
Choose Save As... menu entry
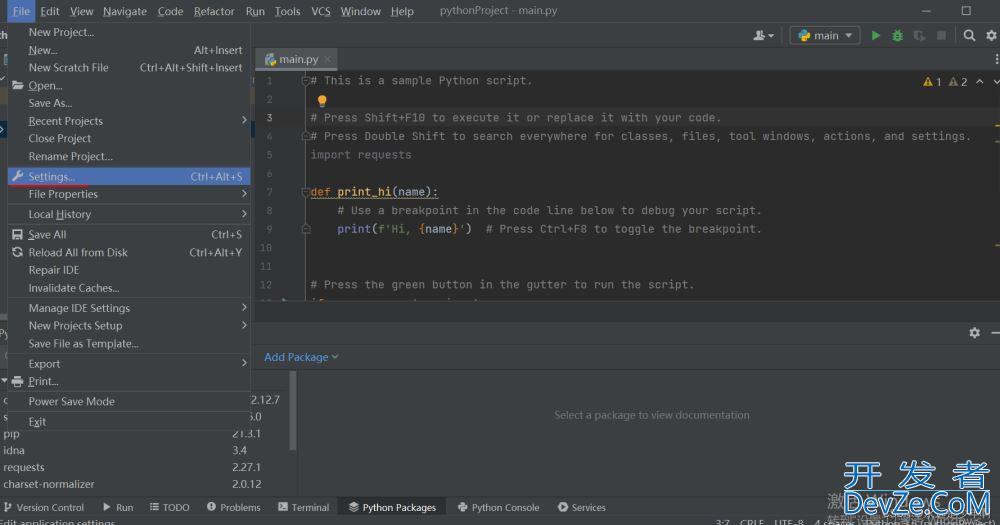click(129, 103)
